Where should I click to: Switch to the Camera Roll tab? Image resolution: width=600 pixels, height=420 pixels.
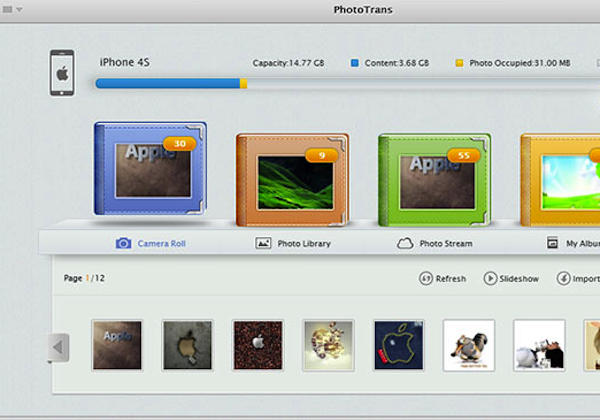pos(150,243)
